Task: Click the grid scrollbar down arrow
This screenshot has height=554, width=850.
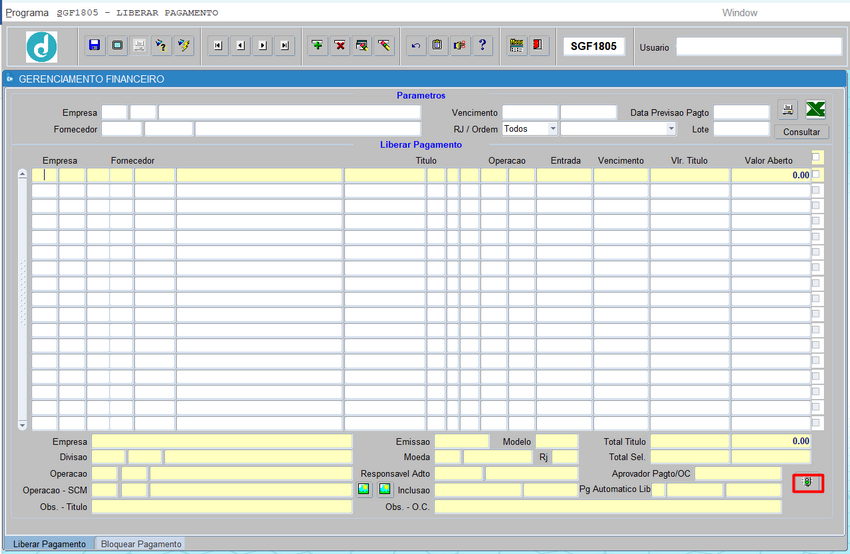Action: [22, 426]
